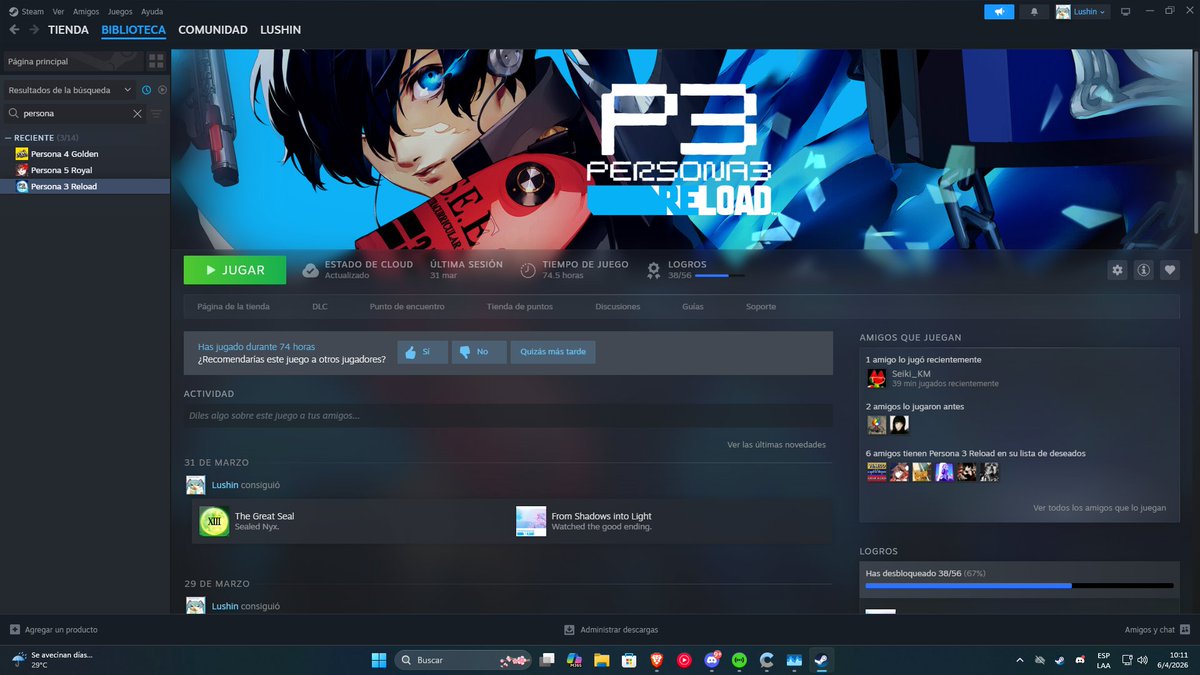The image size is (1200, 675).
Task: Click the playtime clock icon
Action: coord(528,270)
